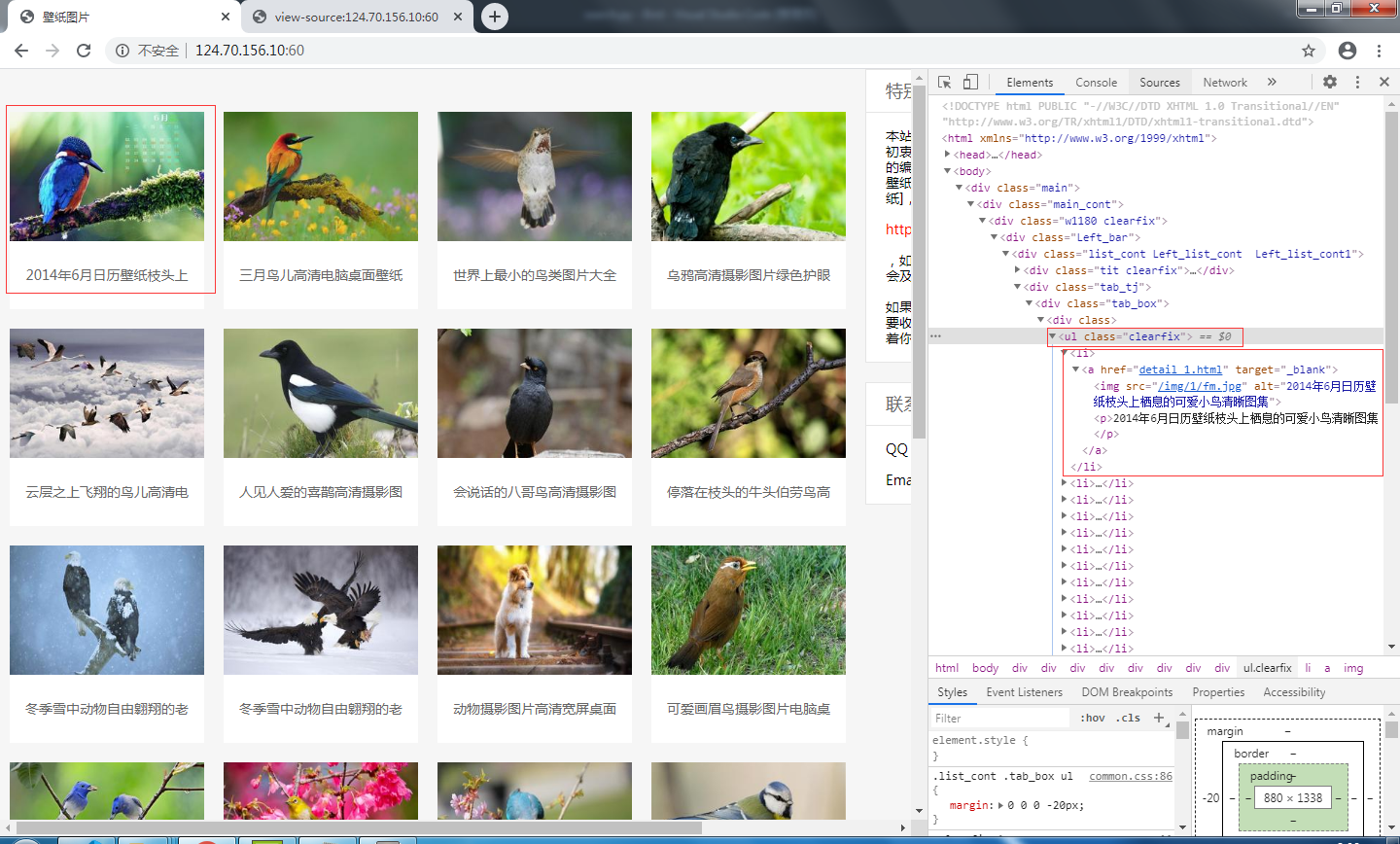Screen dimensions: 1400x844
Task: Click the browser forward arrow
Action: 52,51
